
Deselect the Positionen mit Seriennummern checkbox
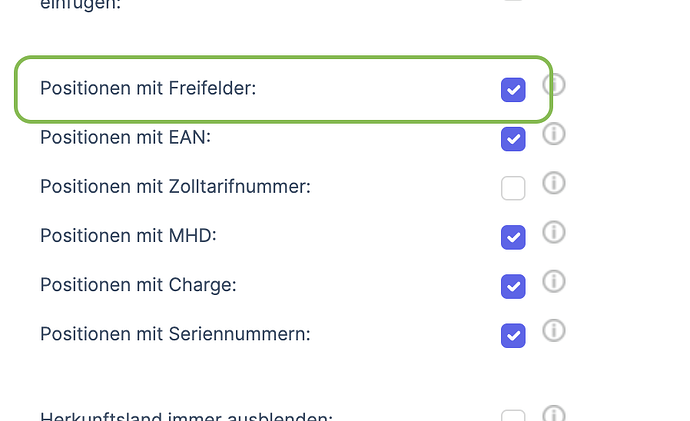tap(513, 336)
